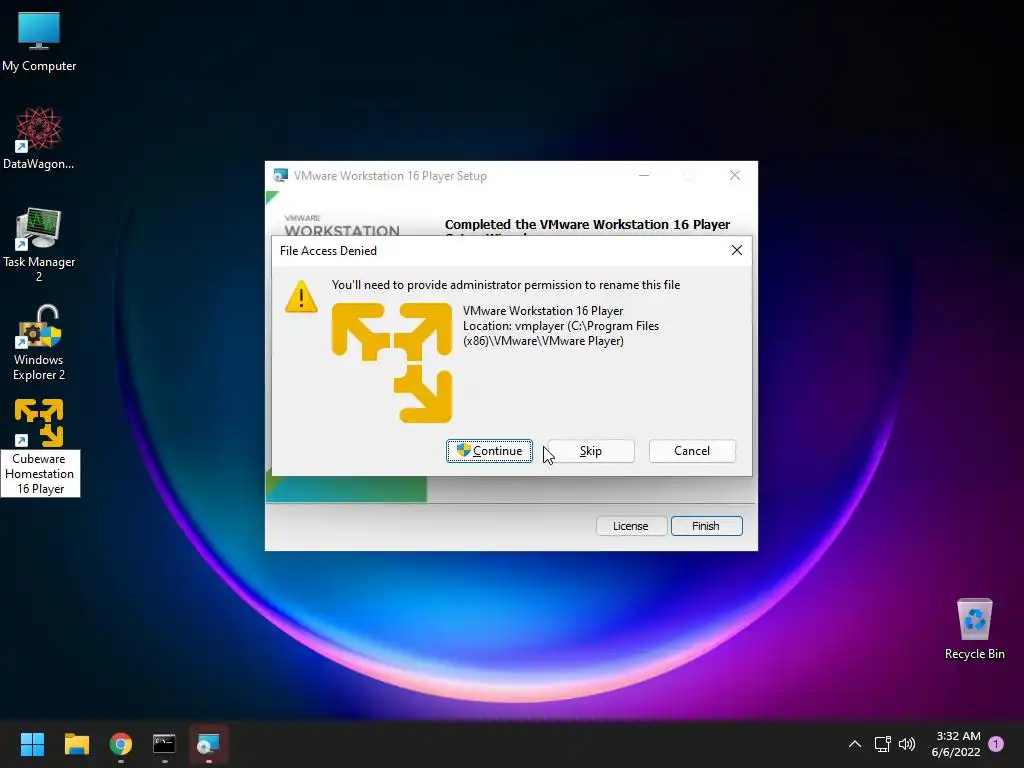
Task: Open the Command Prompt taskbar icon
Action: click(164, 744)
